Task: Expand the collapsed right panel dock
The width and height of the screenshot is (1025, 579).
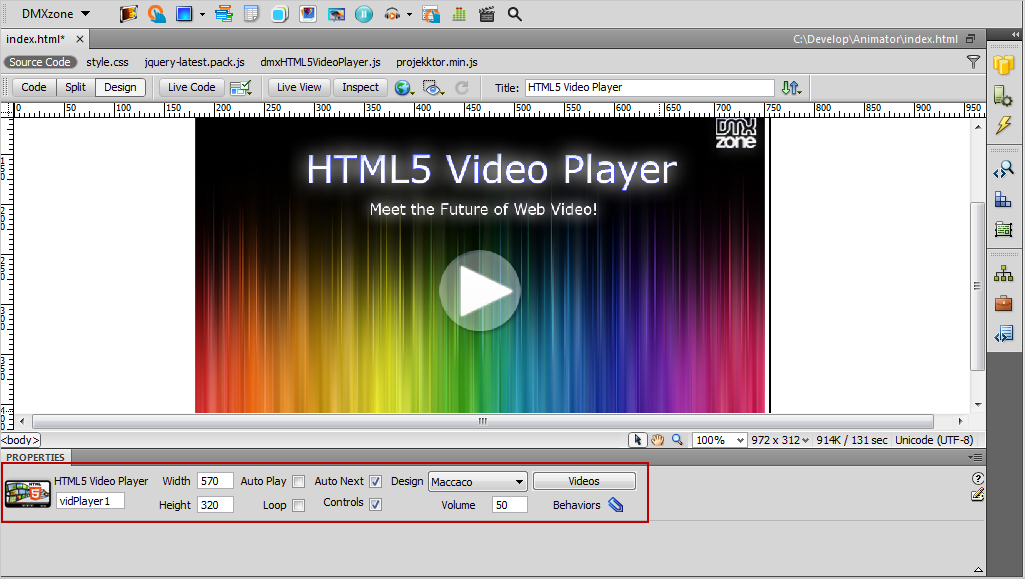Action: coord(1015,35)
